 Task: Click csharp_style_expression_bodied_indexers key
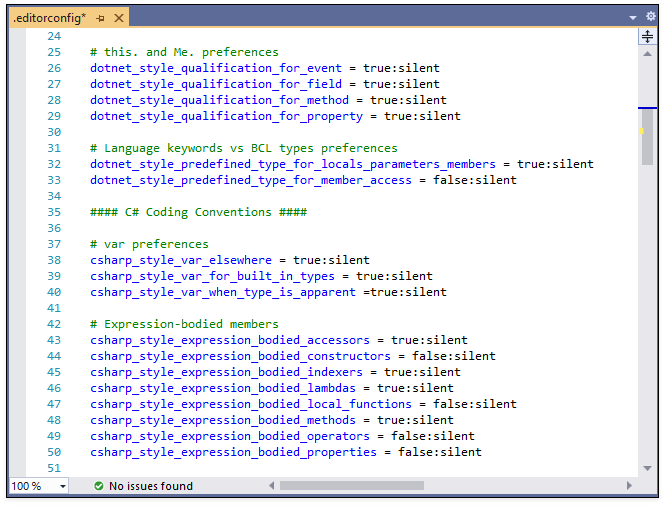[x=226, y=373]
